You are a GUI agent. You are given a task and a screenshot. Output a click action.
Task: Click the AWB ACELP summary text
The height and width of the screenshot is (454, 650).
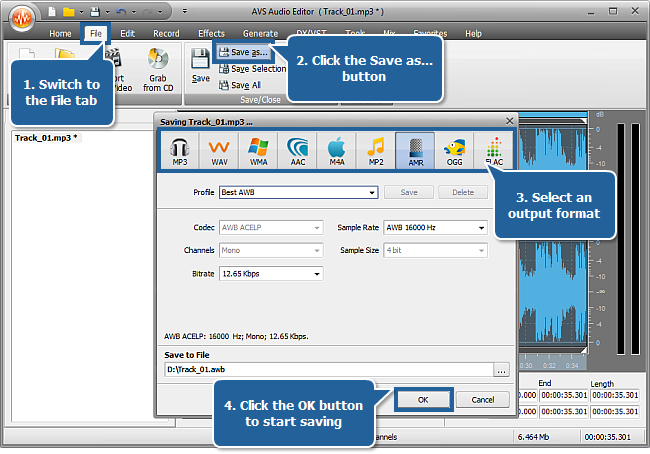pos(236,337)
